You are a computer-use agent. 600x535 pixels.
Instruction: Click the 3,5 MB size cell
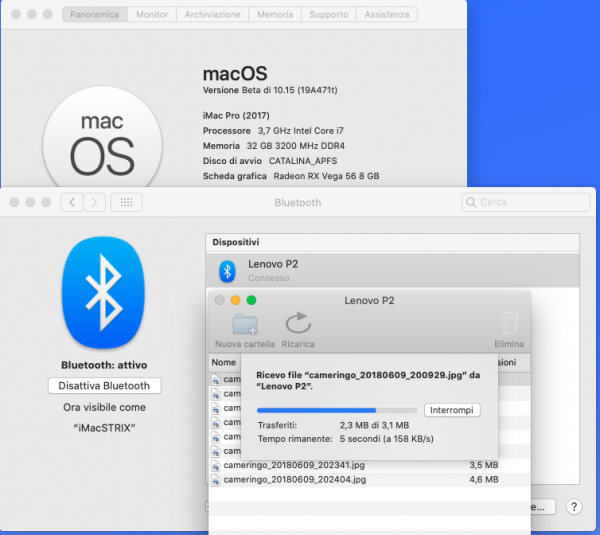tap(484, 465)
